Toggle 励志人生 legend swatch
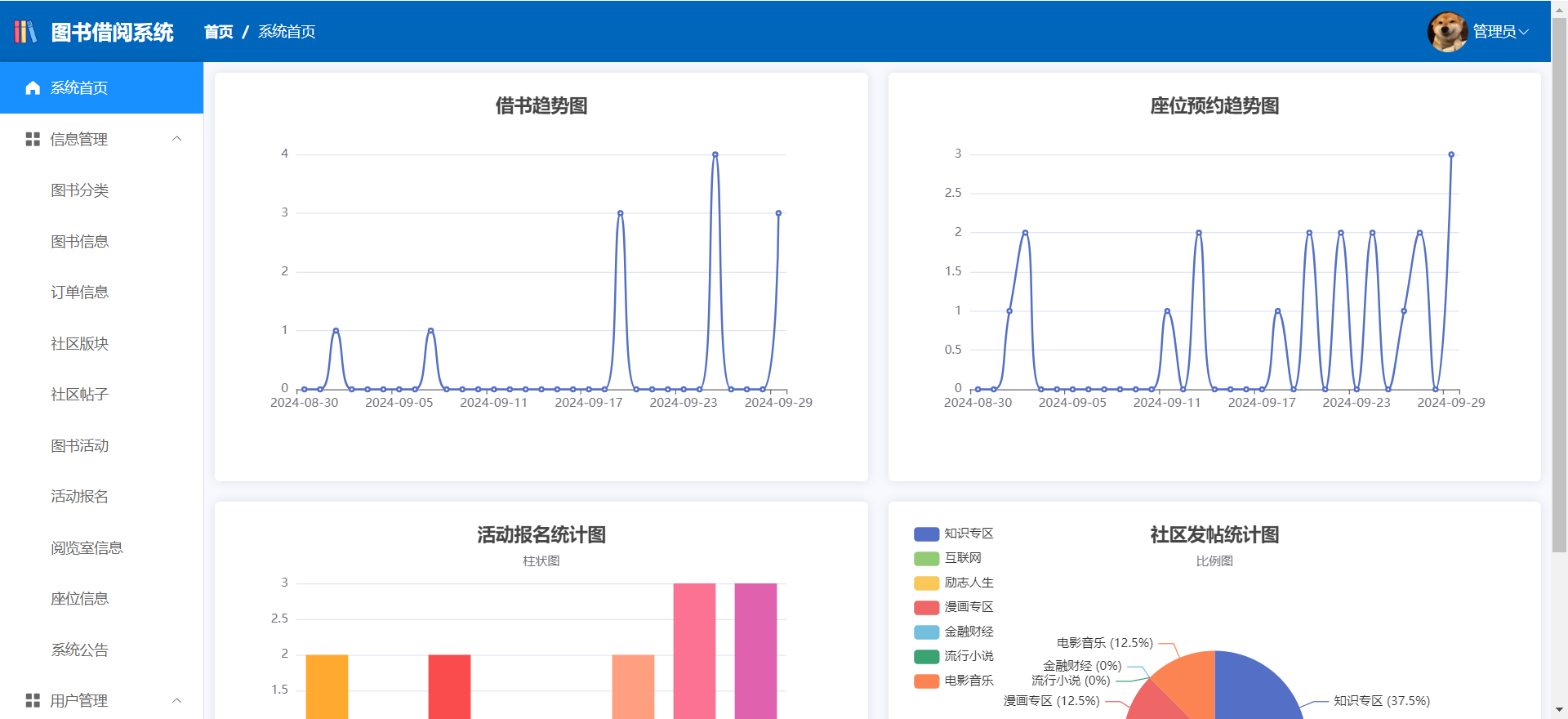This screenshot has height=719, width=1568. [x=926, y=583]
